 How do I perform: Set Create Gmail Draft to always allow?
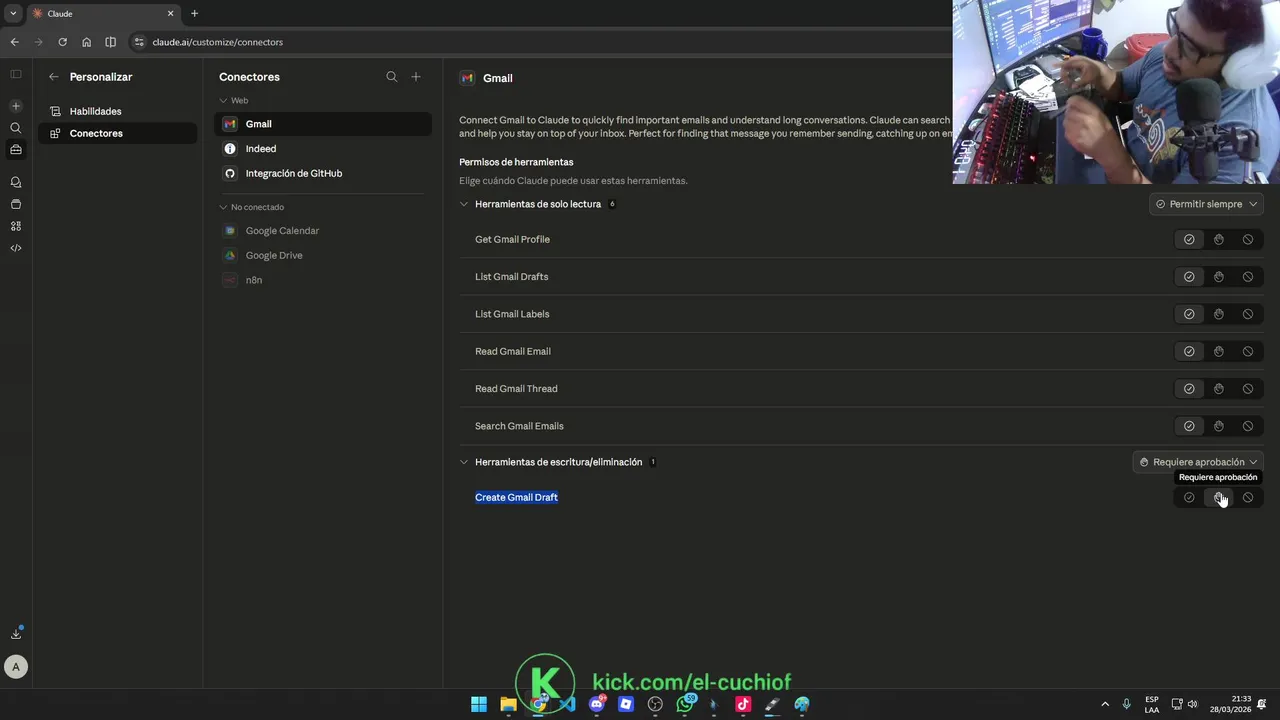point(1189,497)
